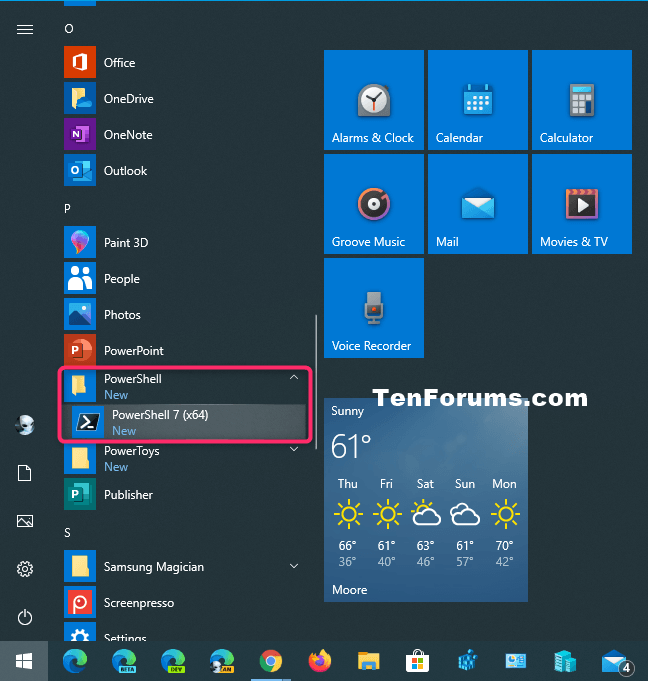Screen dimensions: 648x681
Task: Click the Samsung Magician label
Action: [x=154, y=566]
